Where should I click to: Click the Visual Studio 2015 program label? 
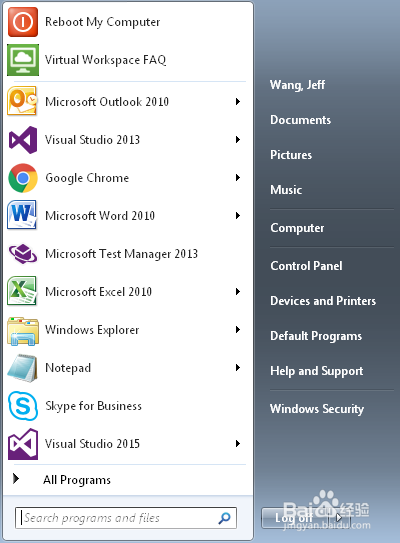tap(92, 444)
